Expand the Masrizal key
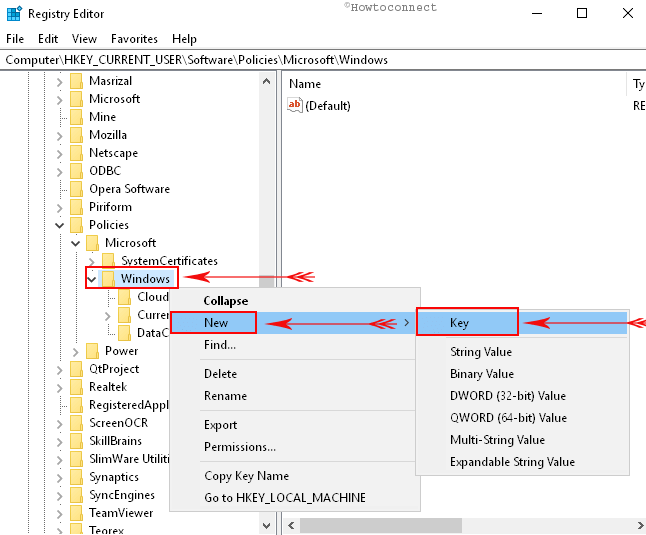This screenshot has width=646, height=535. pyautogui.click(x=60, y=82)
